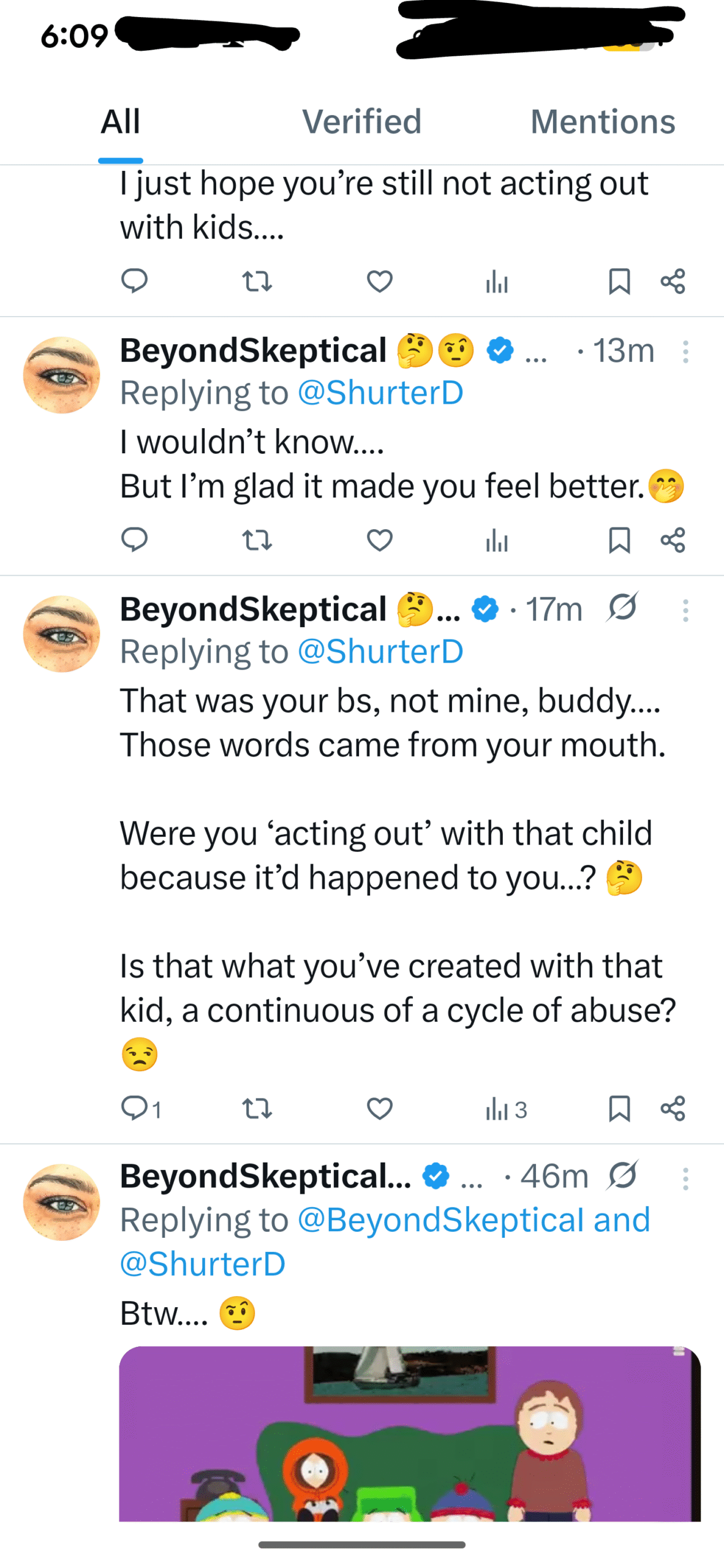The width and height of the screenshot is (724, 1568).
Task: Tap the circle-slash icon on the 46m tweet
Action: coord(622,1175)
